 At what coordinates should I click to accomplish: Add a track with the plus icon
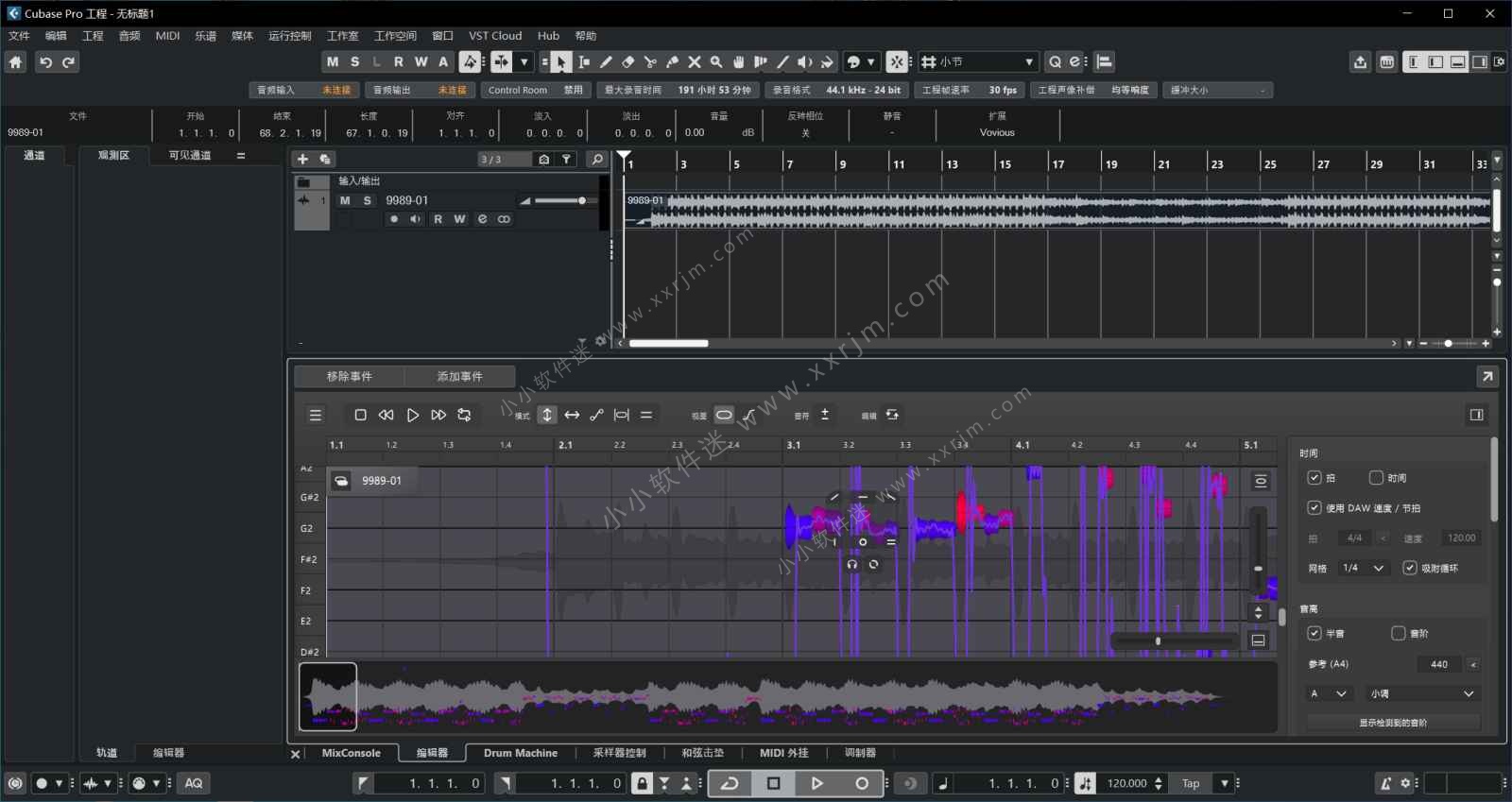coord(302,160)
